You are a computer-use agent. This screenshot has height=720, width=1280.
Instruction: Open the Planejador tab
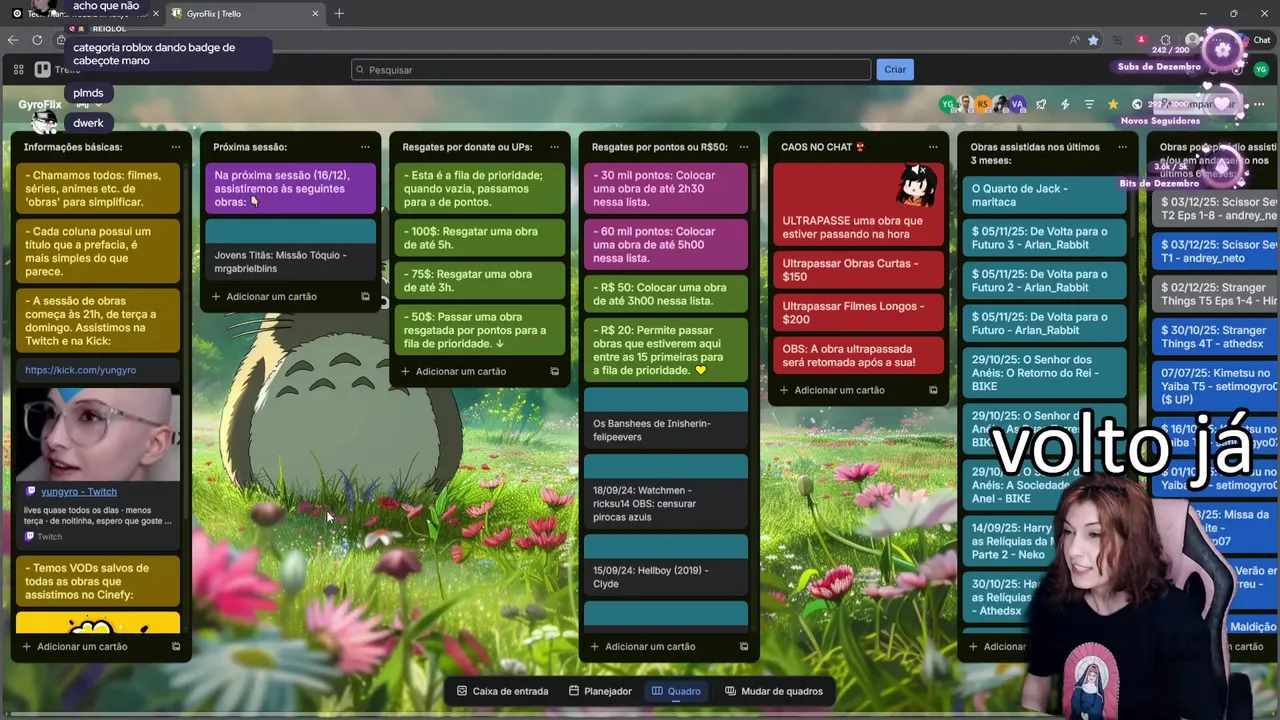[x=600, y=691]
